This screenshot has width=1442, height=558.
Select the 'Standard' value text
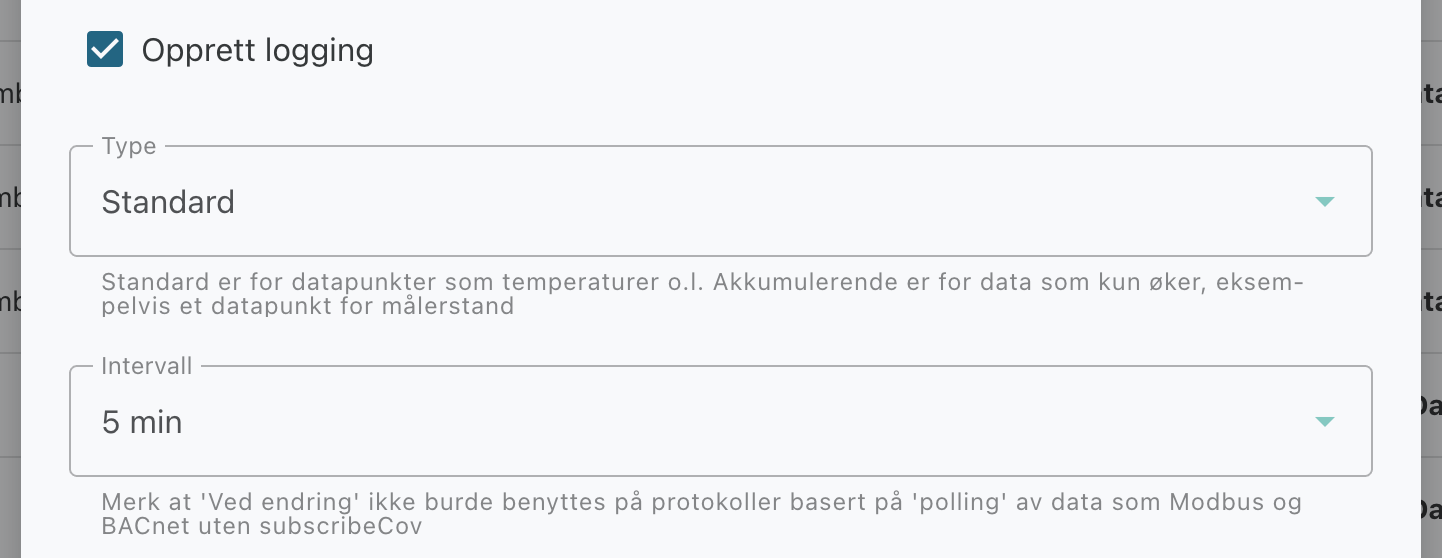168,202
